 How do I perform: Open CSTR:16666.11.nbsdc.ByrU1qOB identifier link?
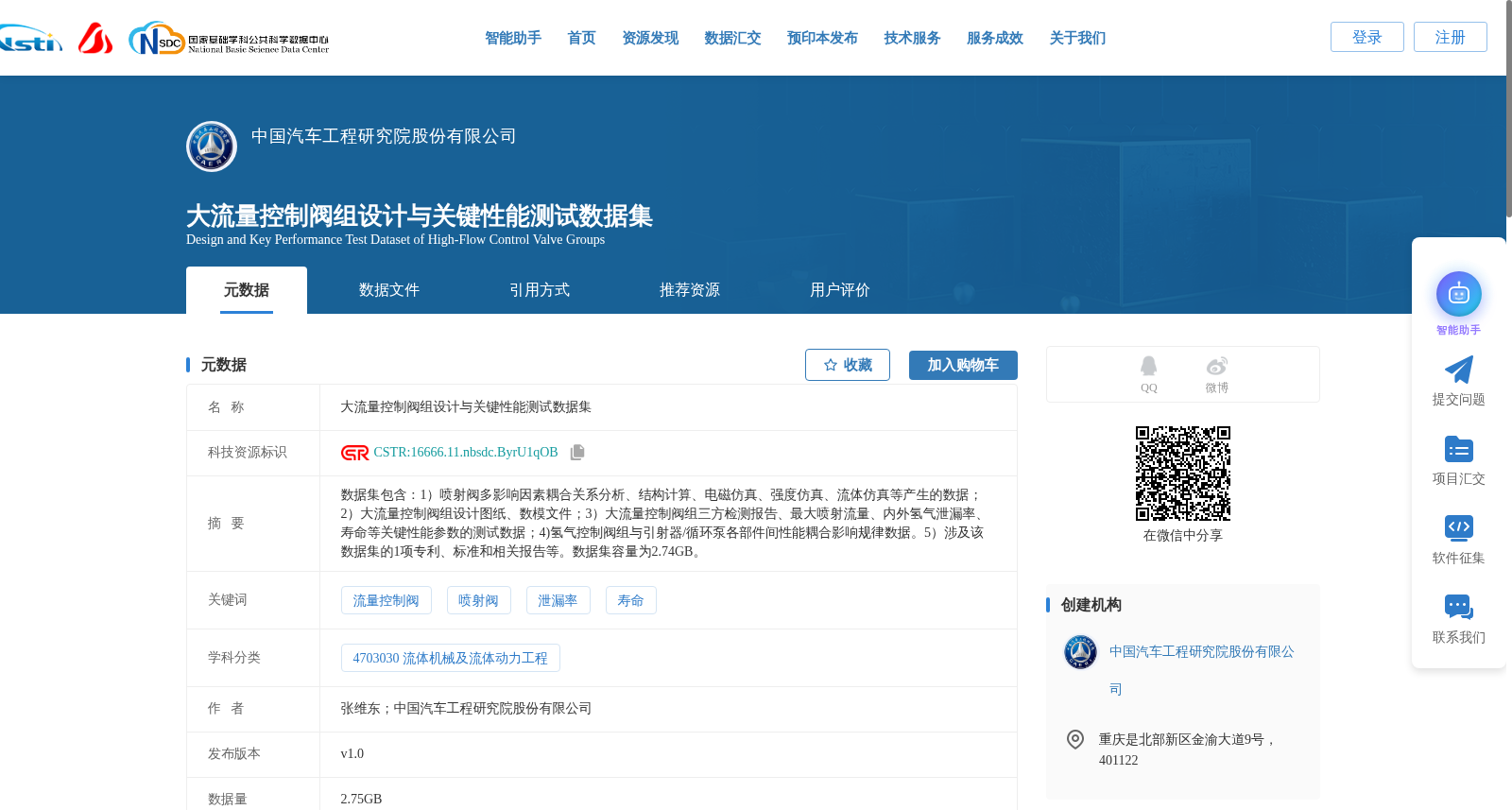point(466,453)
